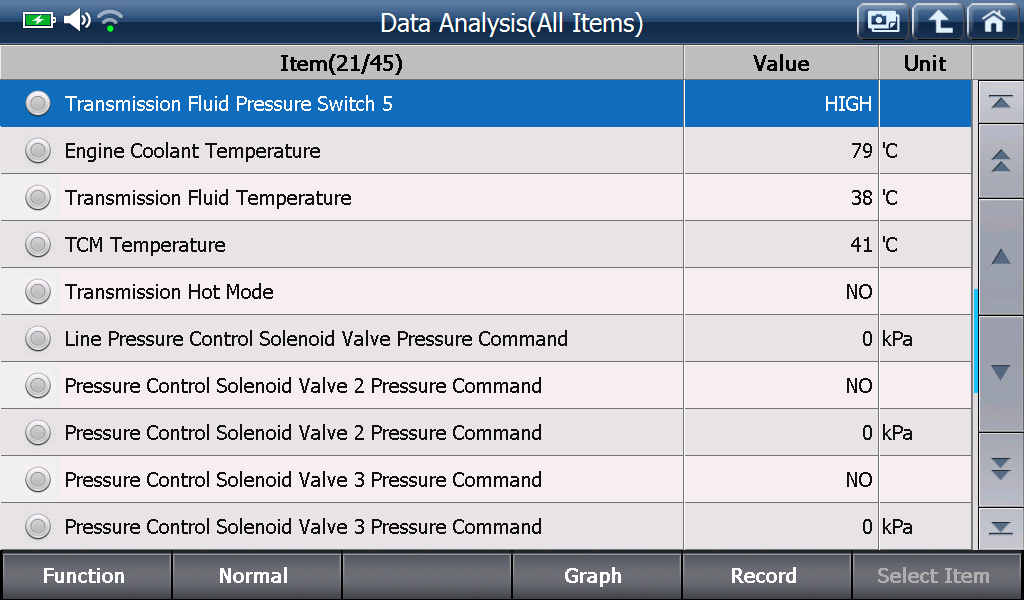Click the blue scrollbar position indicator
The width and height of the screenshot is (1024, 600).
[975, 340]
